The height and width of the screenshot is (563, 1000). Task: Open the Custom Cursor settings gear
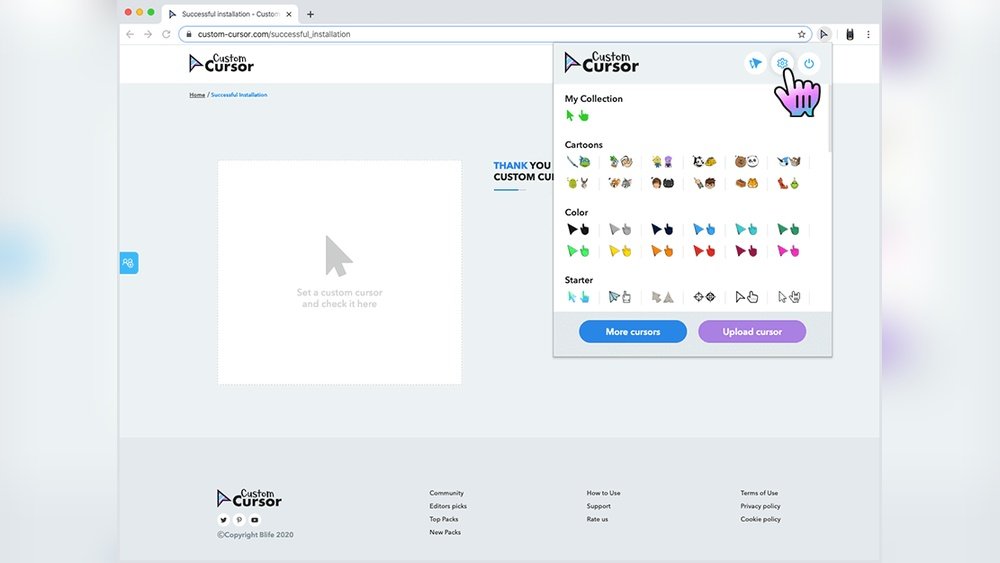[x=782, y=64]
